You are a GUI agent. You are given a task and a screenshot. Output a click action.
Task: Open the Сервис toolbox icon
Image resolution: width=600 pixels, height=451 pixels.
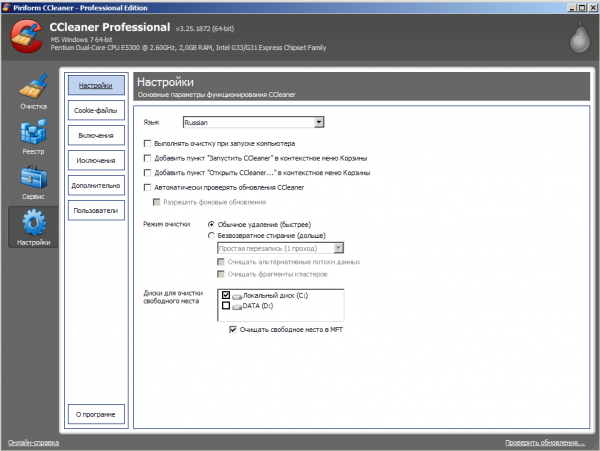coord(34,177)
